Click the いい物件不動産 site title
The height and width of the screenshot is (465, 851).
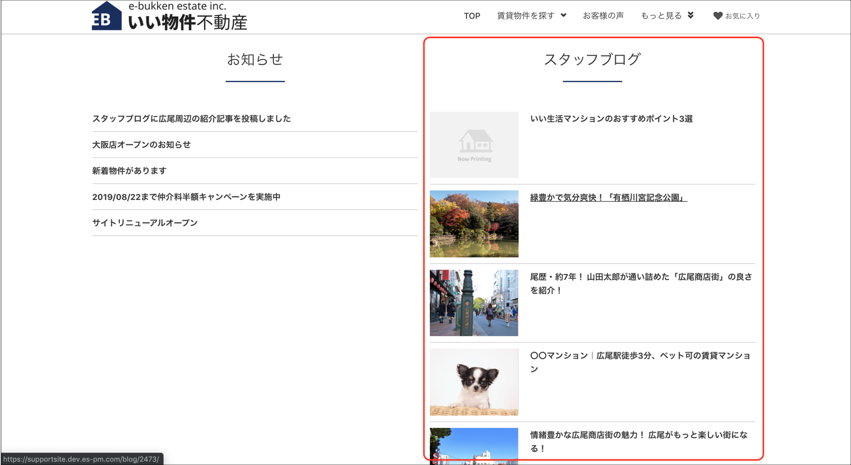pyautogui.click(x=187, y=22)
